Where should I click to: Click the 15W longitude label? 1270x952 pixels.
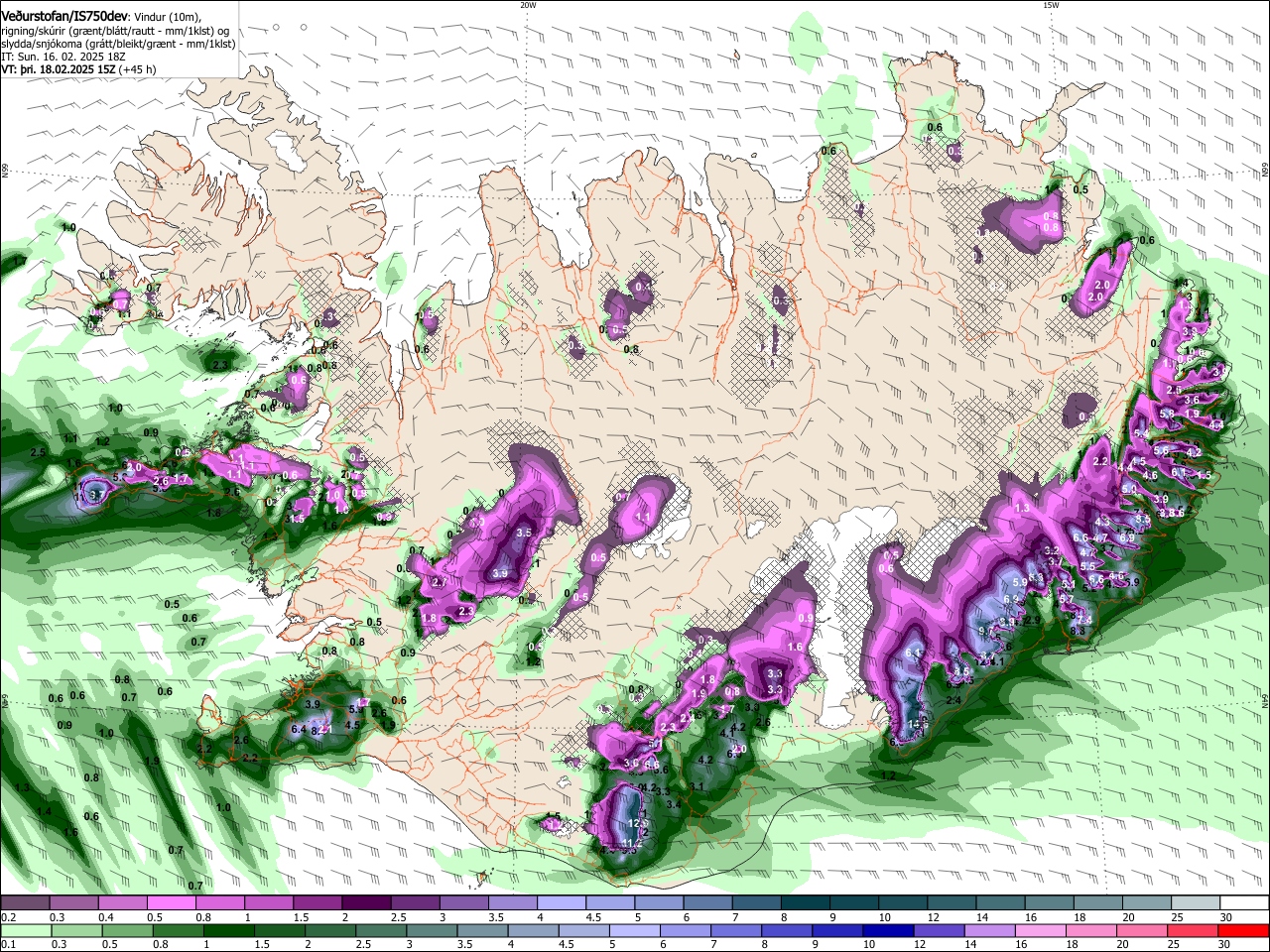click(x=1051, y=5)
